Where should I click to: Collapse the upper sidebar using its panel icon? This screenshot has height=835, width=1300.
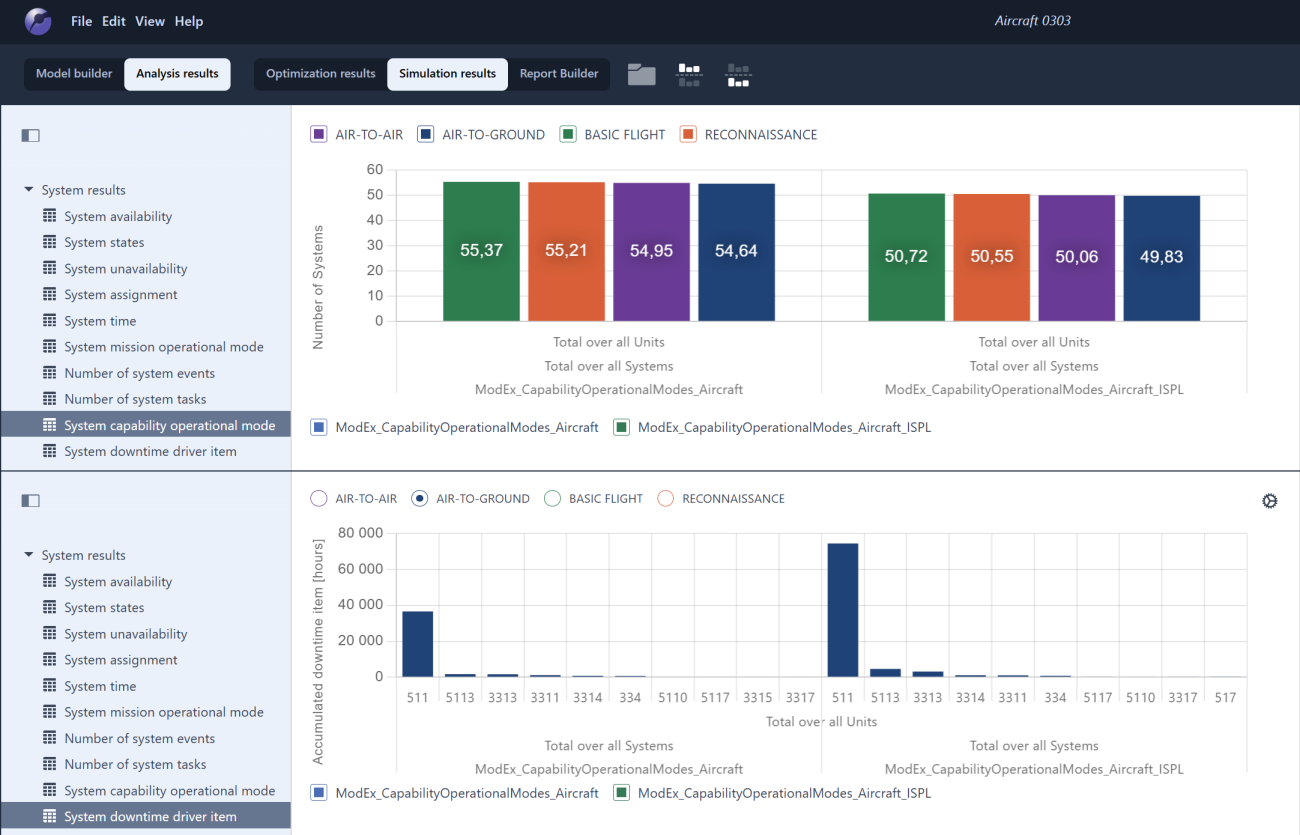click(30, 135)
